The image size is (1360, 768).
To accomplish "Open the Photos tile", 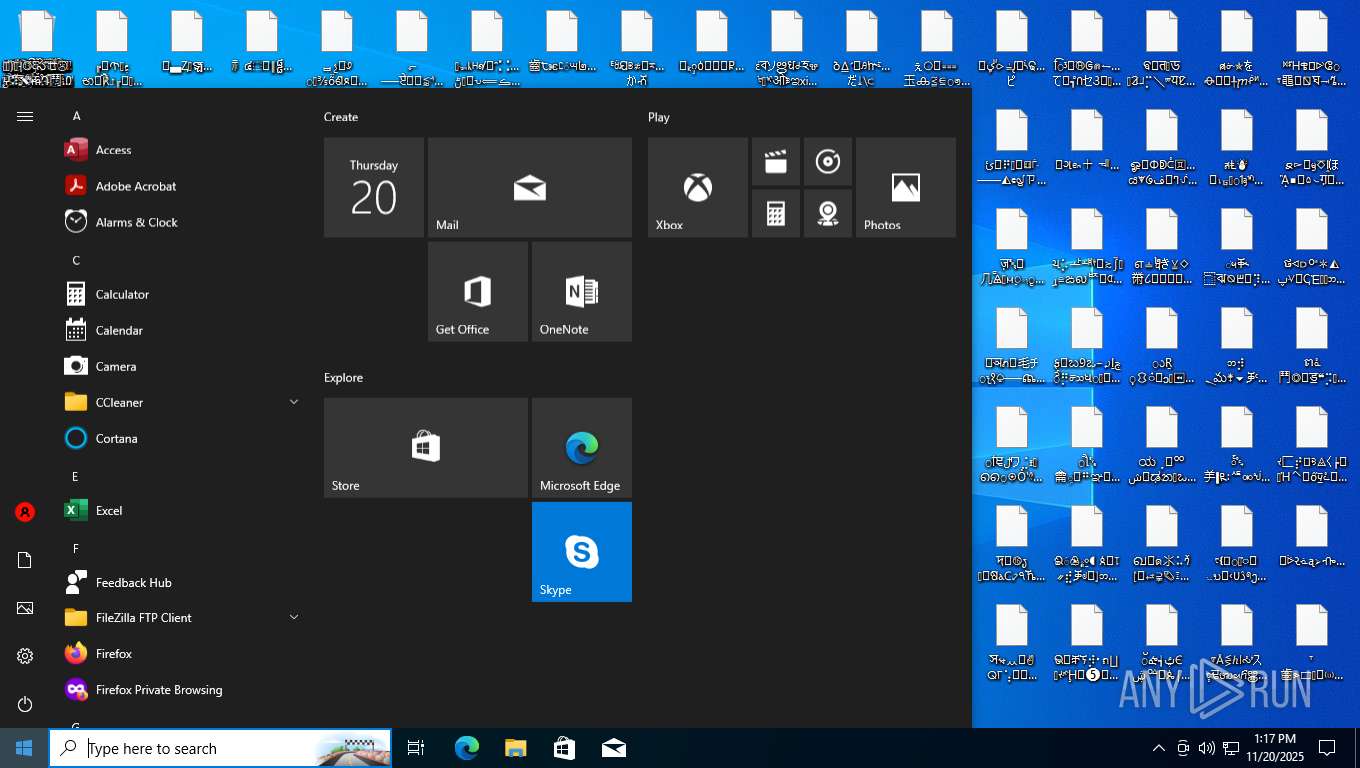I will click(x=906, y=187).
